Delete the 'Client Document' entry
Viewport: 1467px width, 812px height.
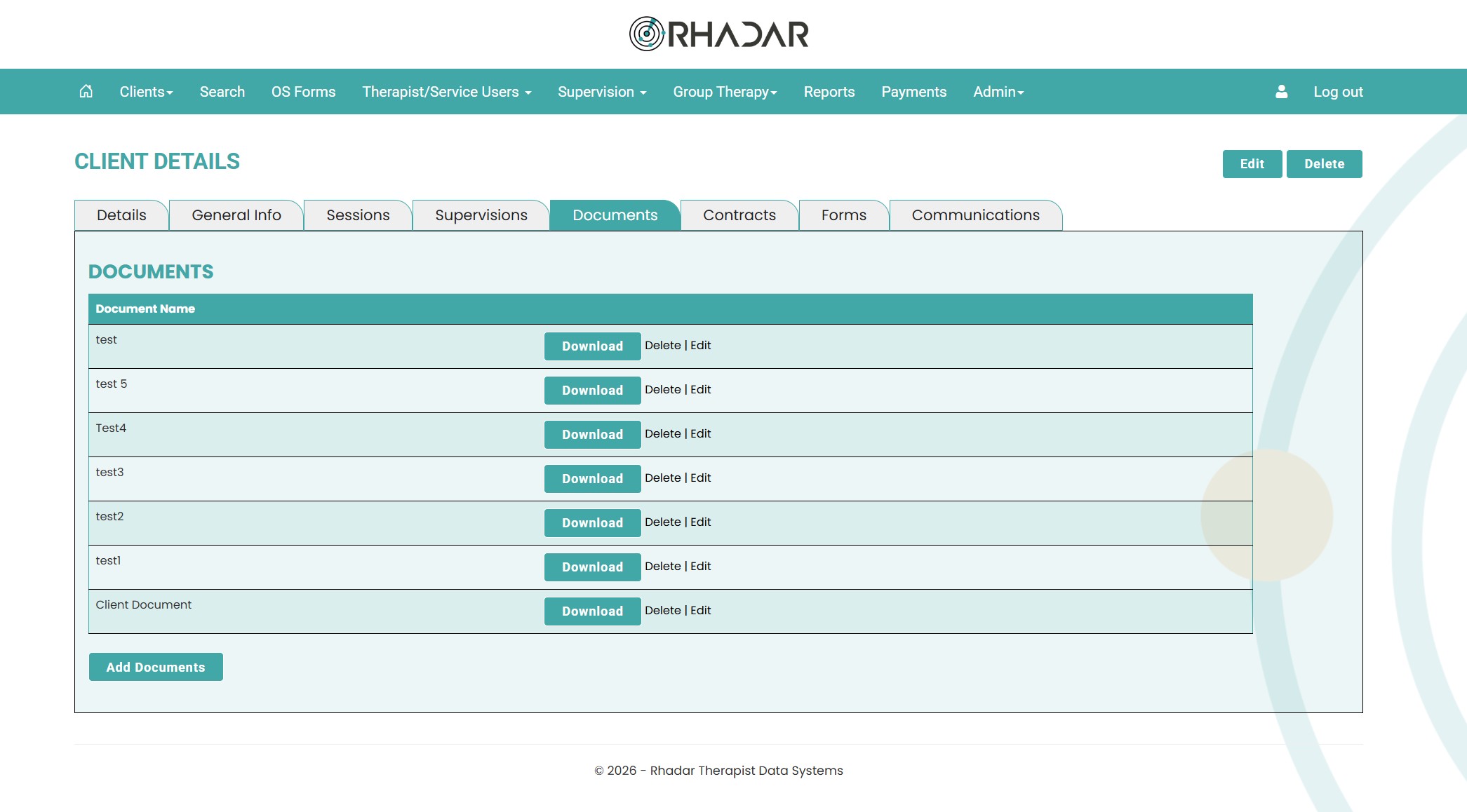point(663,611)
